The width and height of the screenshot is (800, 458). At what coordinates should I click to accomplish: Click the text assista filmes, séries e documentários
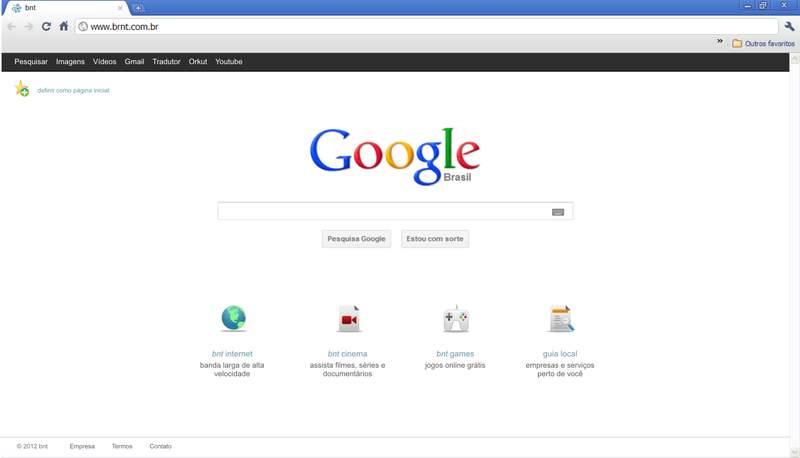[347, 369]
